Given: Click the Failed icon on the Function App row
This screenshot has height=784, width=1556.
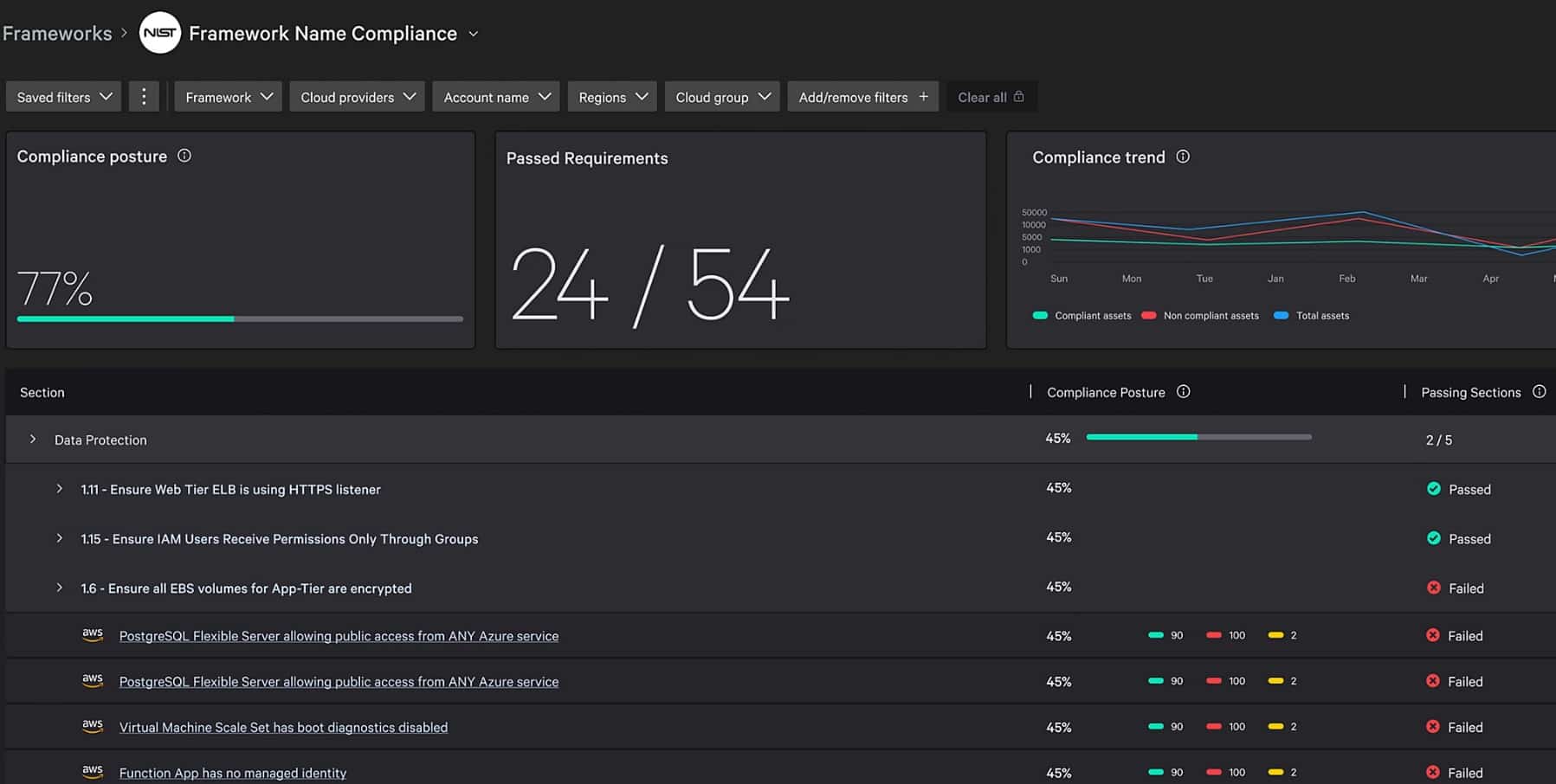Looking at the screenshot, I should [1433, 773].
